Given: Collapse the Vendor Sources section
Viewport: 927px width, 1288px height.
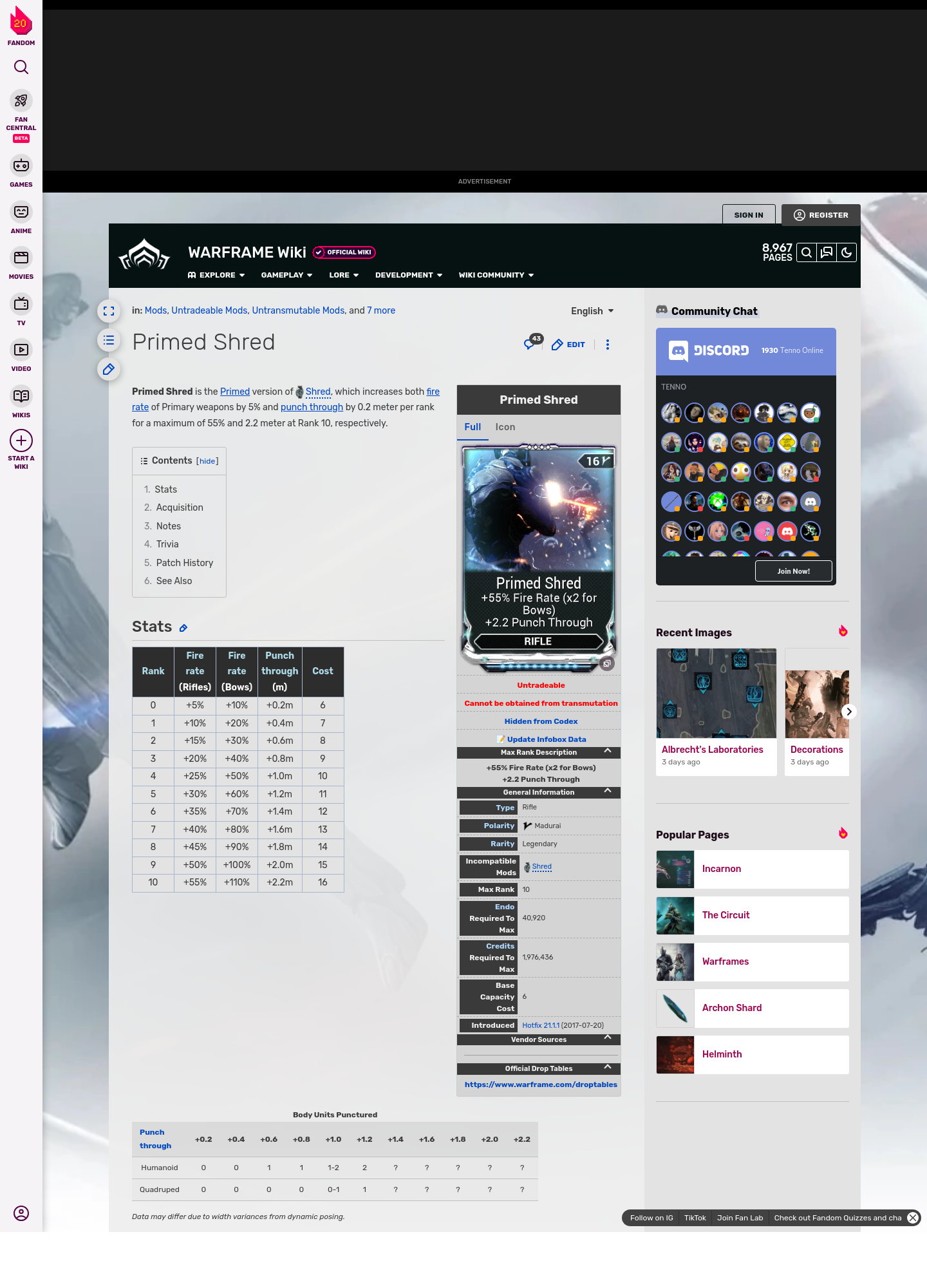Looking at the screenshot, I should [607, 1038].
